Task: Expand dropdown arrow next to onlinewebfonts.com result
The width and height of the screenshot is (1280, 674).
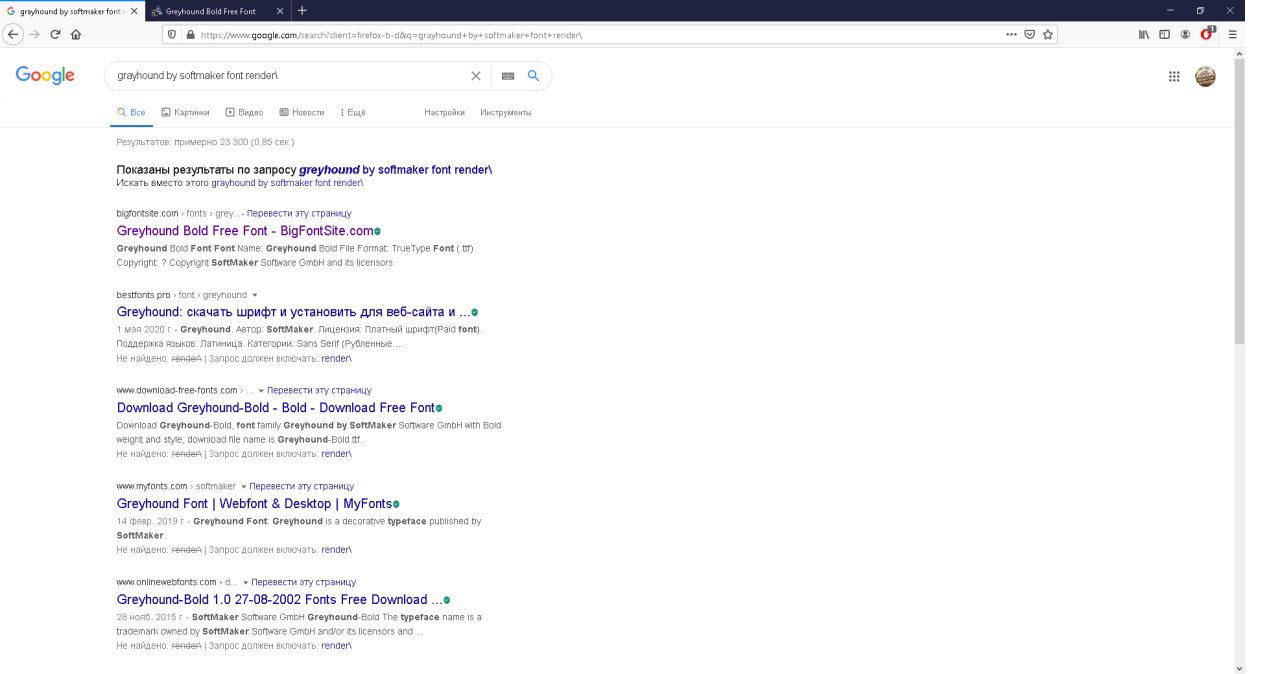Action: tap(246, 583)
